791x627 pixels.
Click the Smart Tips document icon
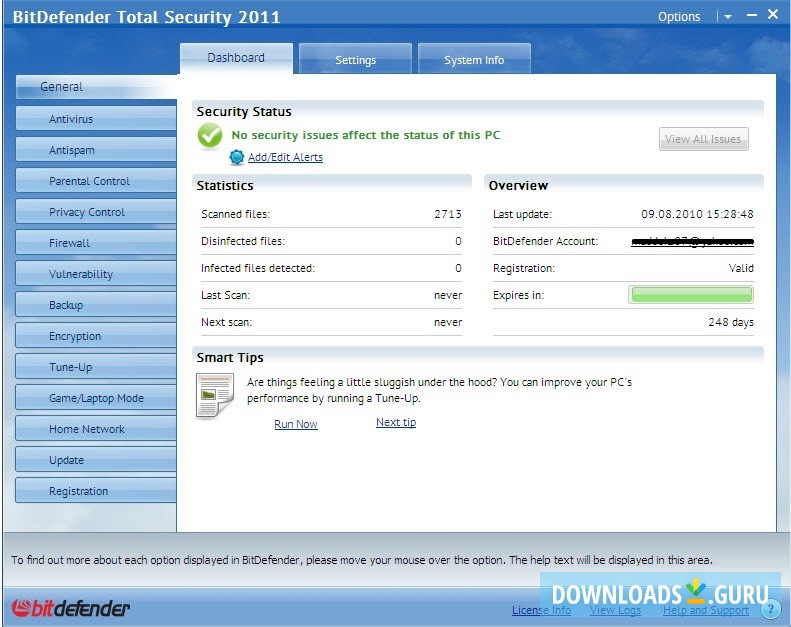[215, 395]
